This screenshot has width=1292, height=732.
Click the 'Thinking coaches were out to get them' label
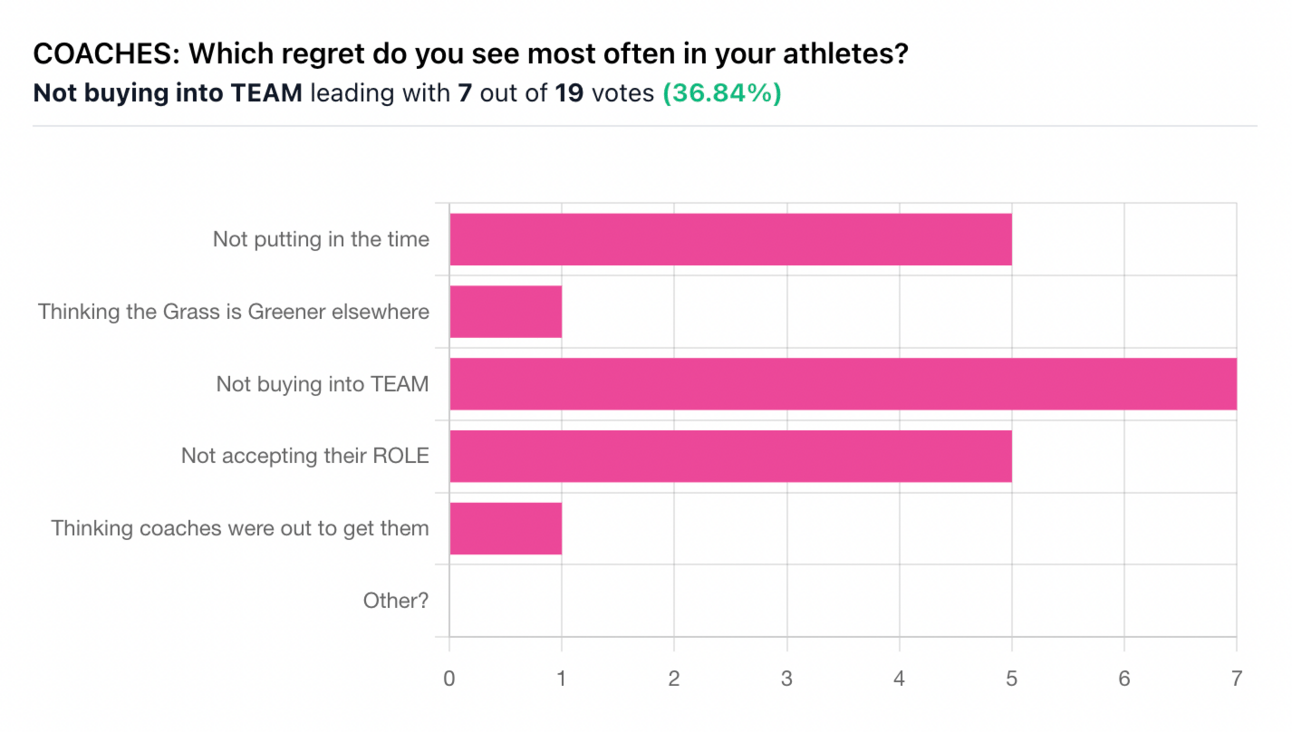(x=240, y=528)
